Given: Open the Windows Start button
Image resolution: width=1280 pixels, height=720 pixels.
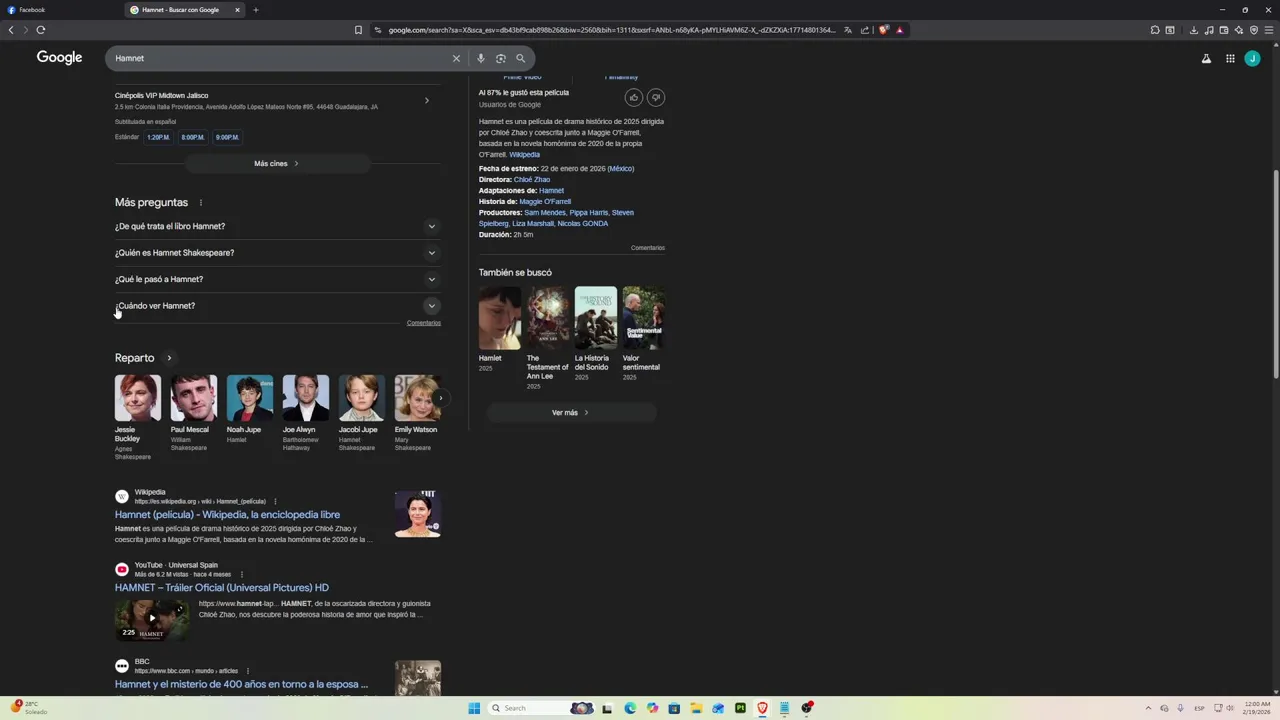Looking at the screenshot, I should 474,708.
